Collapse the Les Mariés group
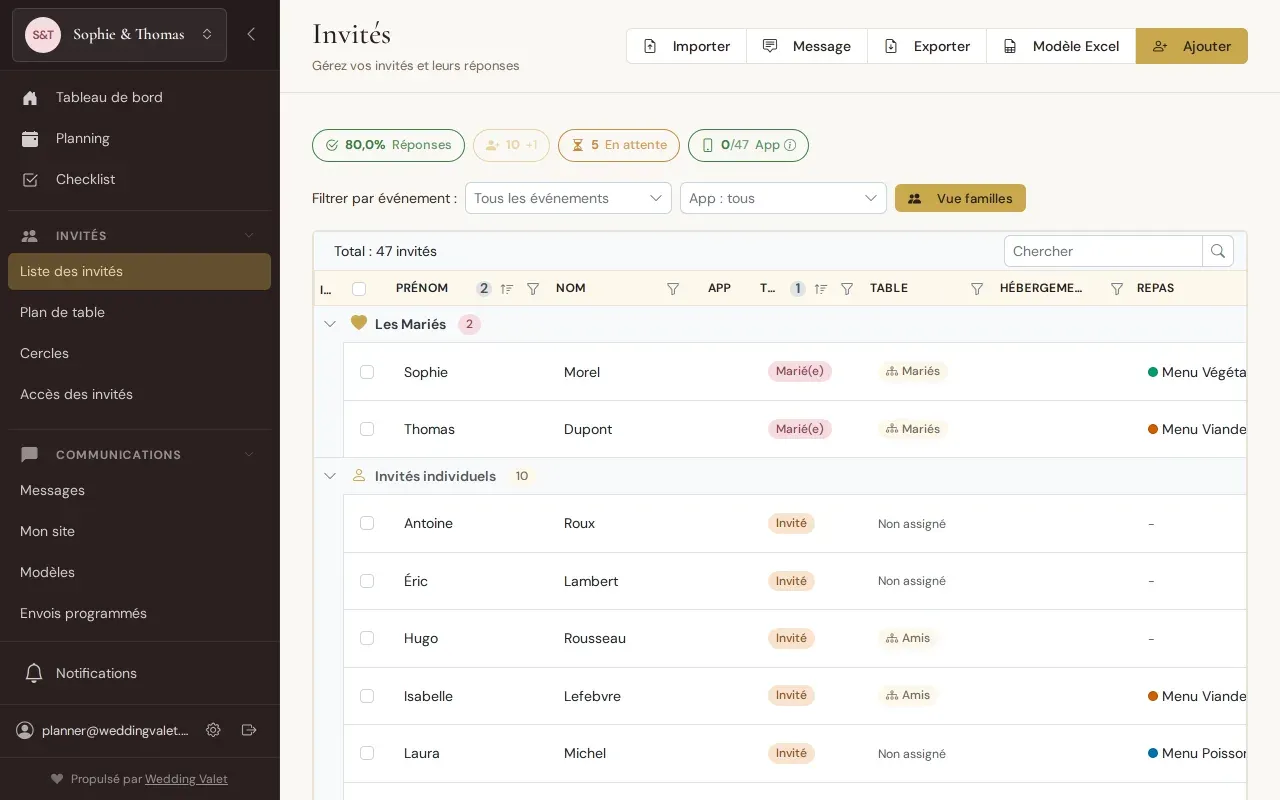 pos(330,324)
